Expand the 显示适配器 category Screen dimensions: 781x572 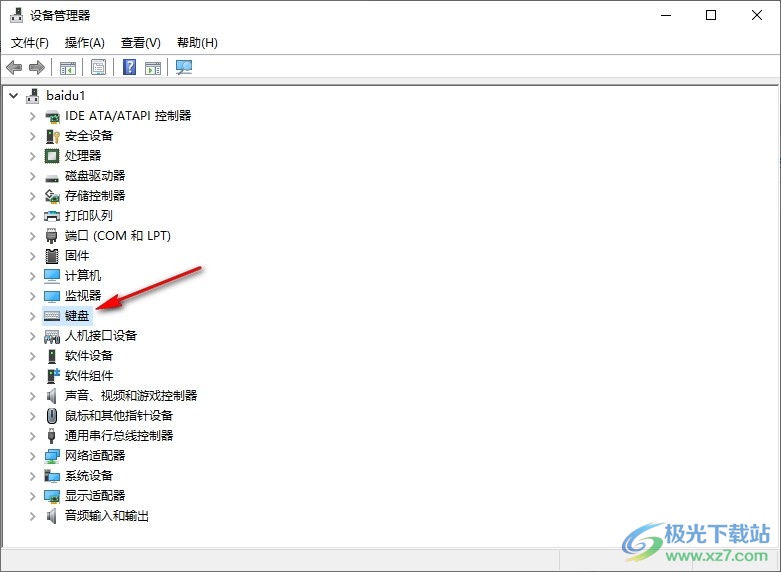coord(32,496)
